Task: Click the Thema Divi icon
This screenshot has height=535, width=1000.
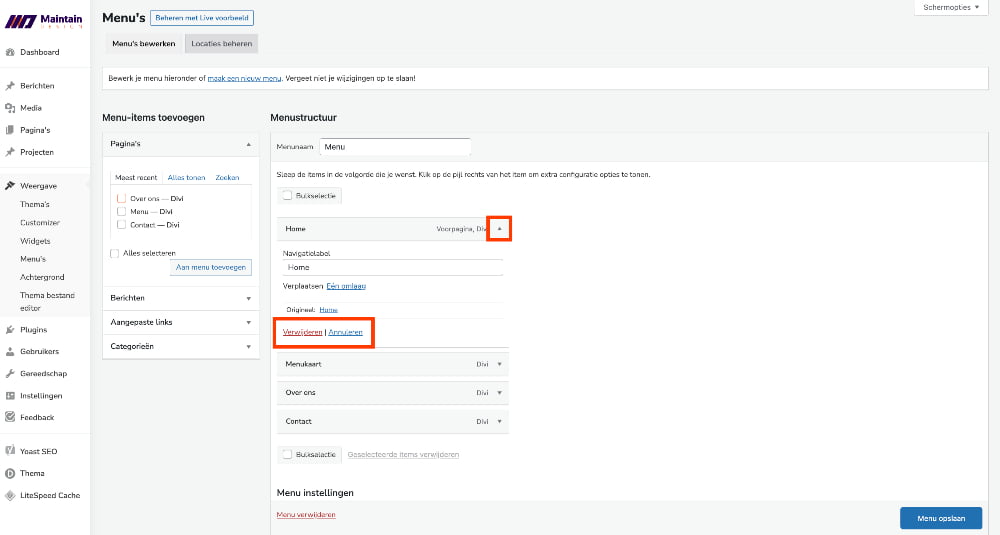Action: 10,473
